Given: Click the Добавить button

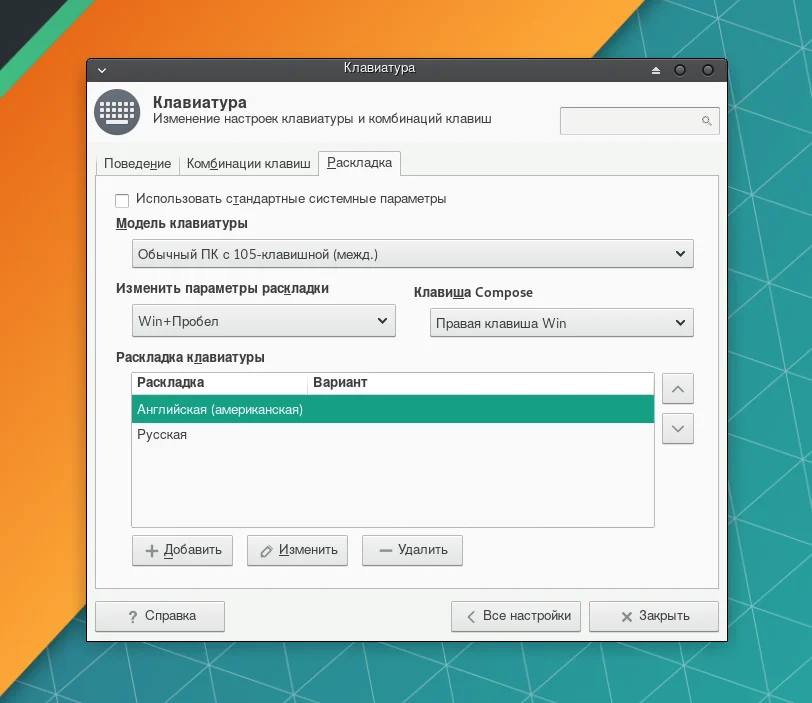Looking at the screenshot, I should [182, 550].
